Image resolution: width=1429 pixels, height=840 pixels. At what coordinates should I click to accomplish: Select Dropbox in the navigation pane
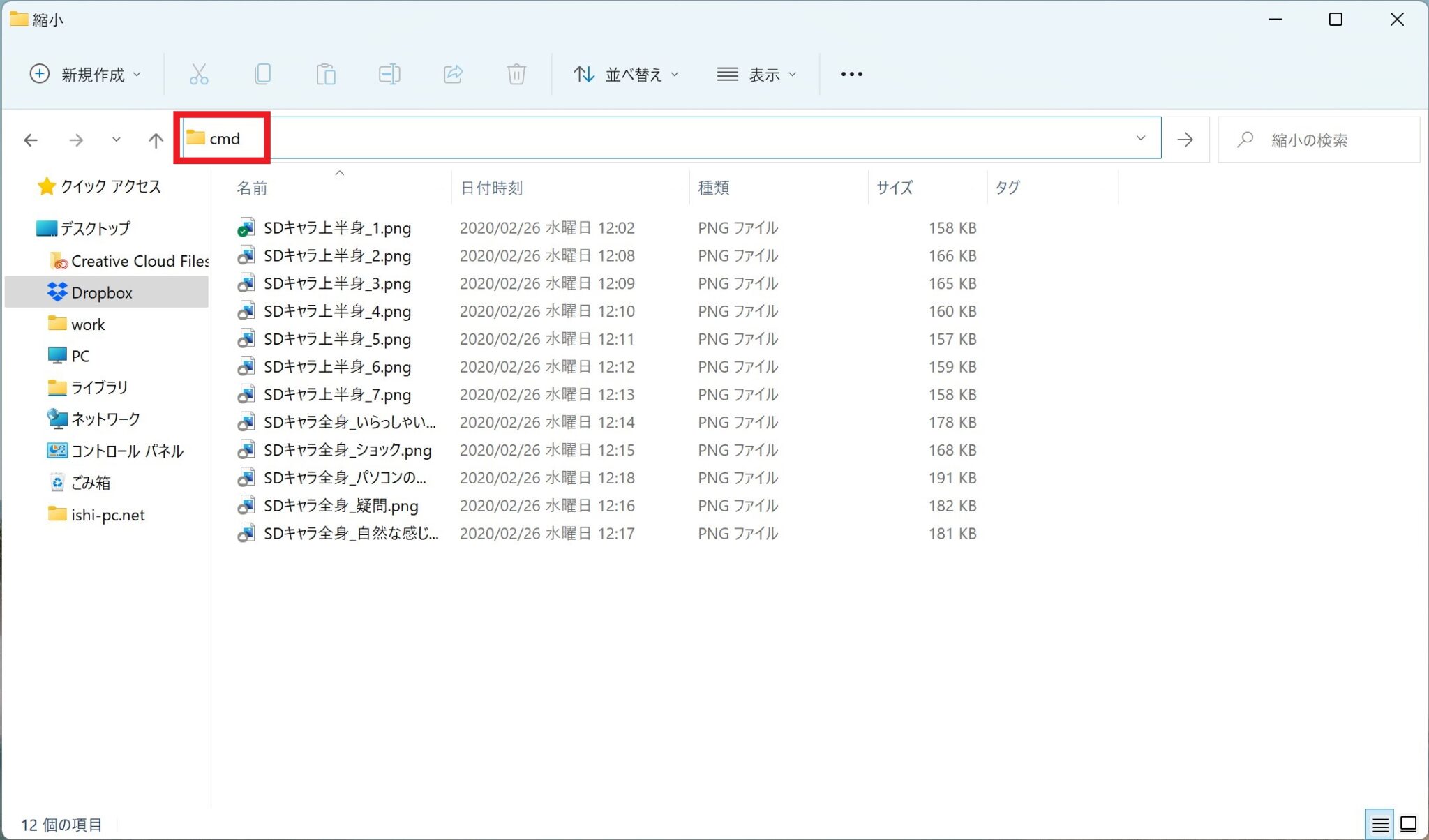[102, 293]
